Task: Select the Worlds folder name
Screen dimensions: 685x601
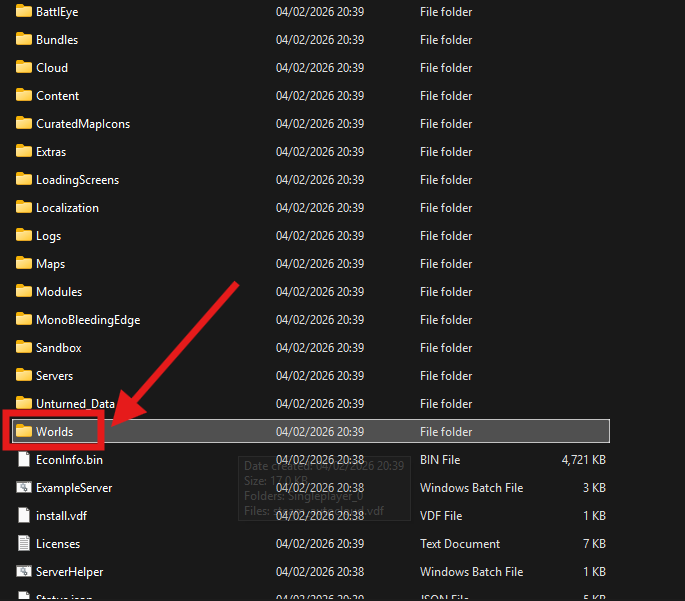Action: (54, 432)
